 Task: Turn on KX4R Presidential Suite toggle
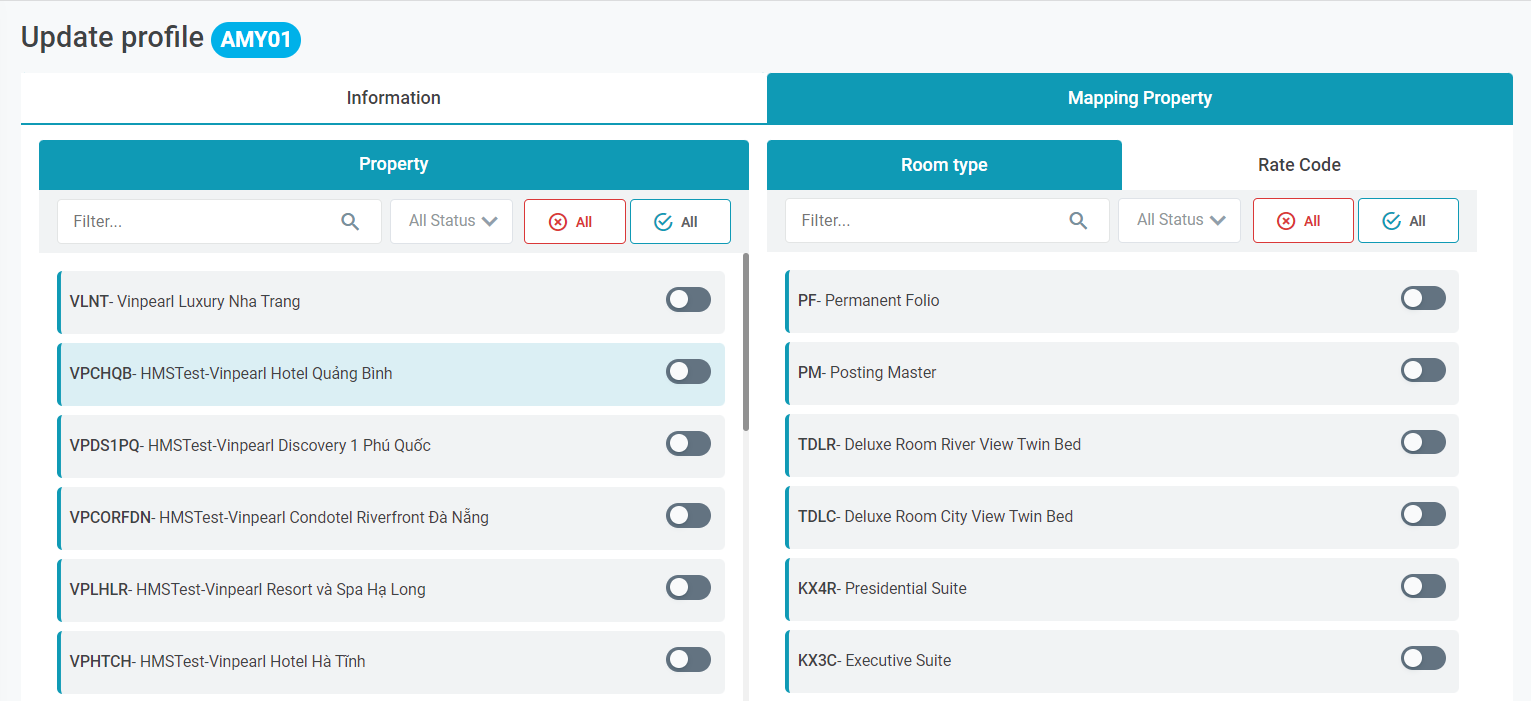(1423, 586)
